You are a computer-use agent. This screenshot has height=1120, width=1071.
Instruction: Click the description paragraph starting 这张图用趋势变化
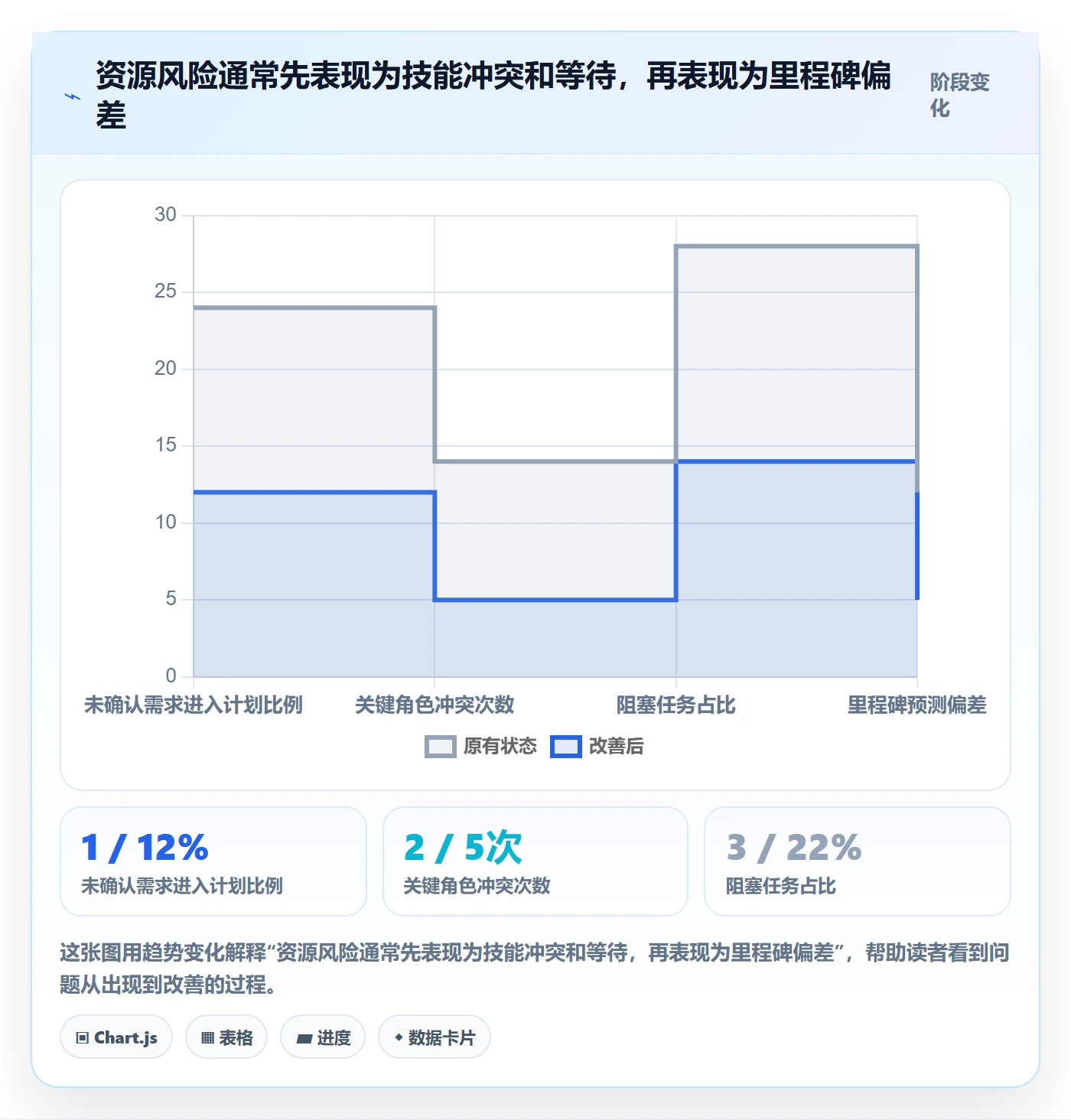535,968
